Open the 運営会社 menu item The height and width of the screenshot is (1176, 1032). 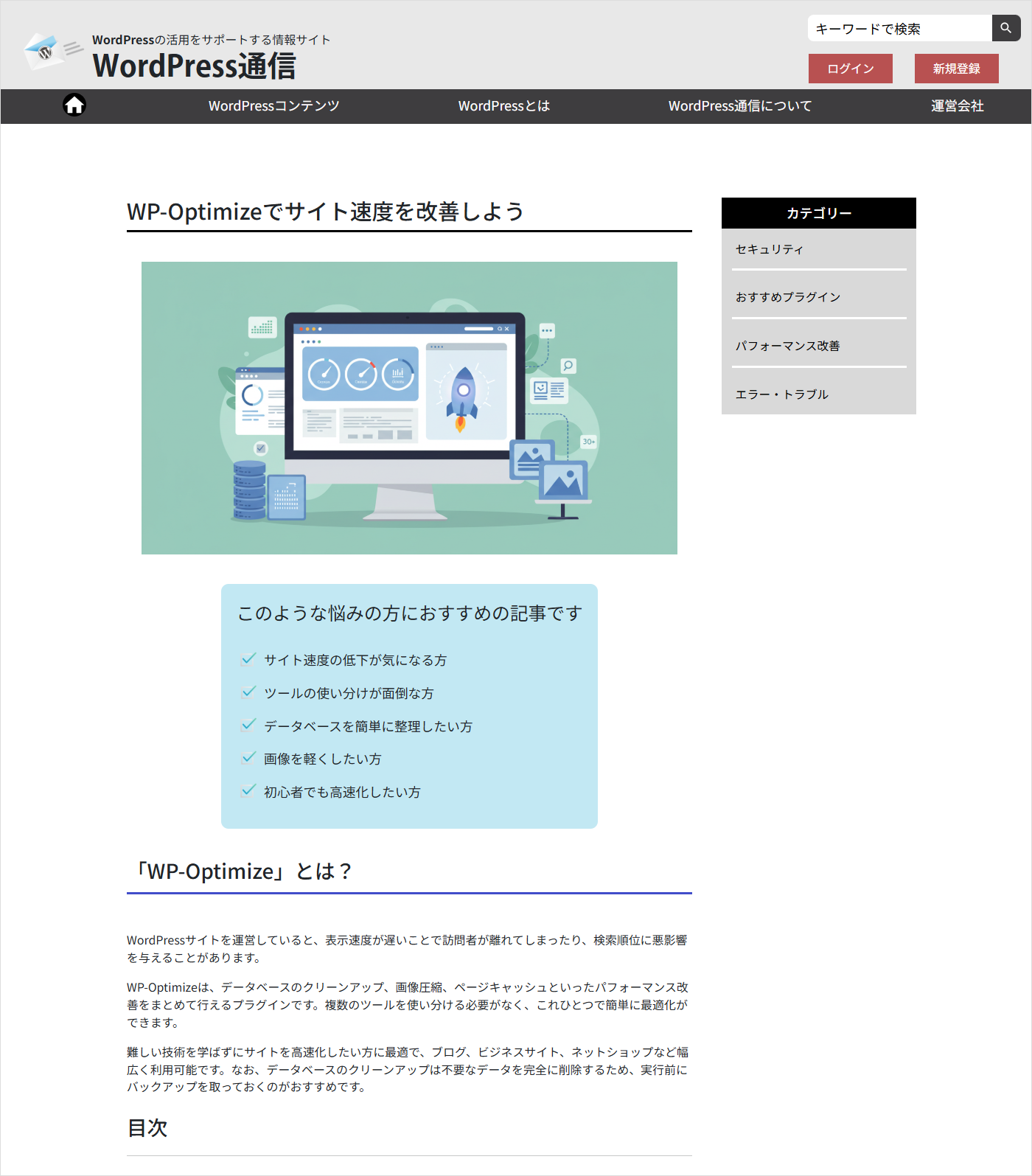point(957,106)
